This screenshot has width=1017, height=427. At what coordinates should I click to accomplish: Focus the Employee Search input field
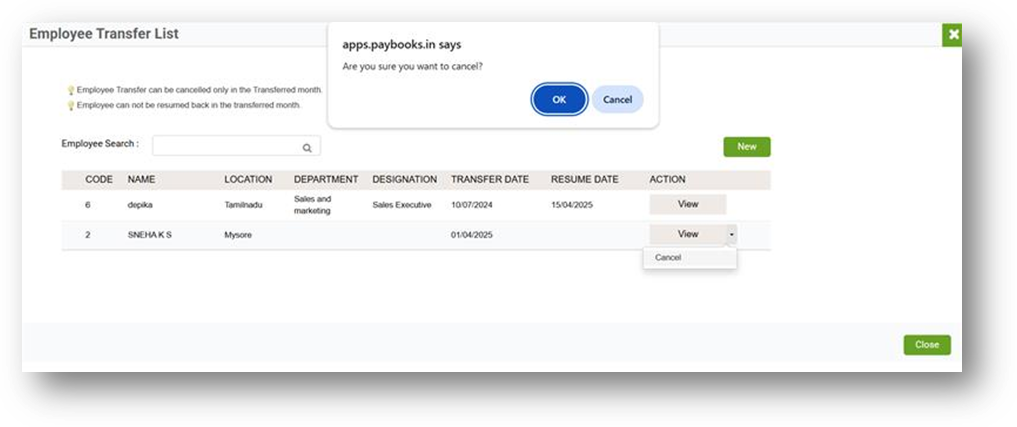[236, 146]
